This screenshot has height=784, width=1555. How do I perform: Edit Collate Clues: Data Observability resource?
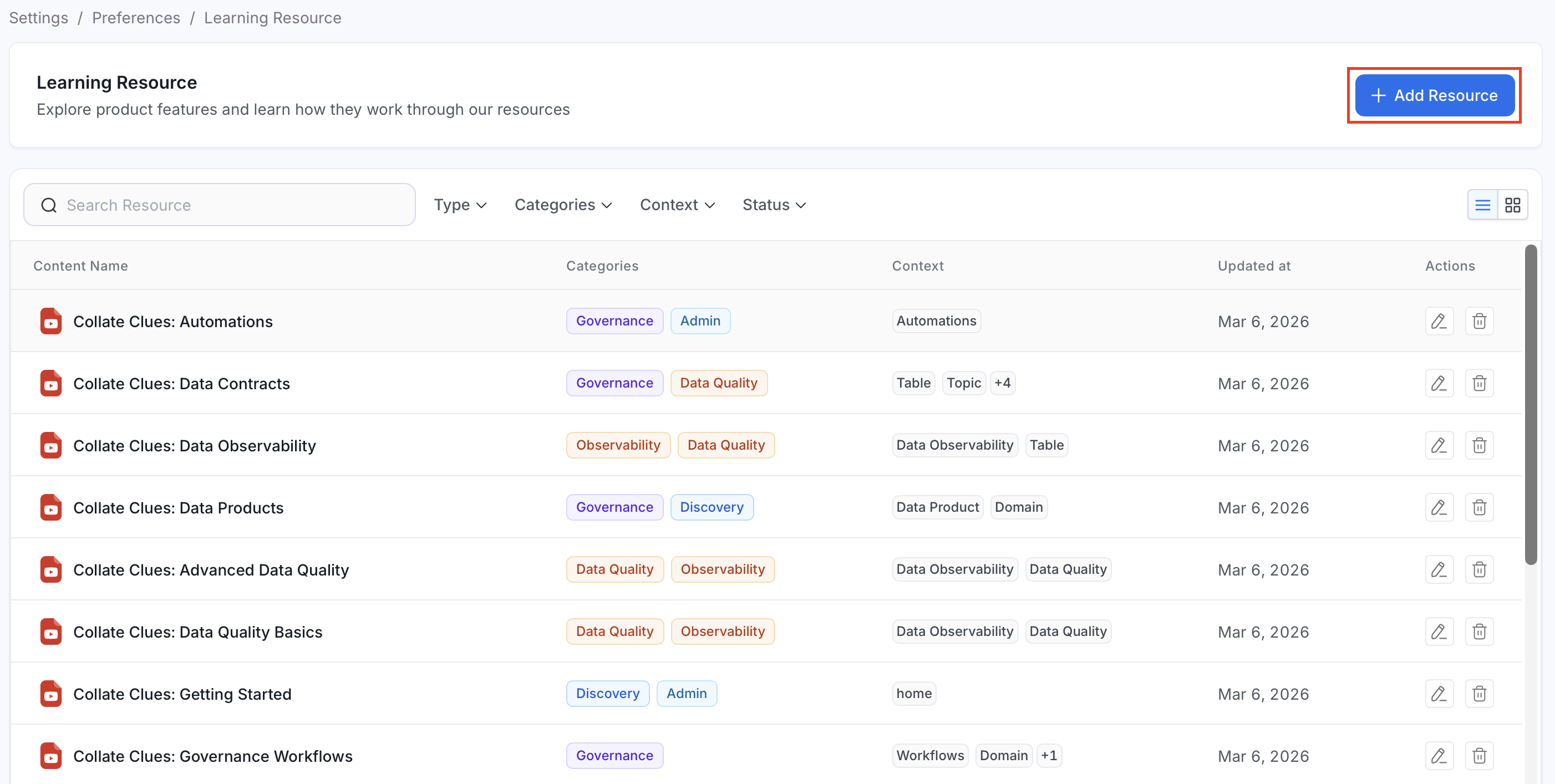click(x=1439, y=445)
